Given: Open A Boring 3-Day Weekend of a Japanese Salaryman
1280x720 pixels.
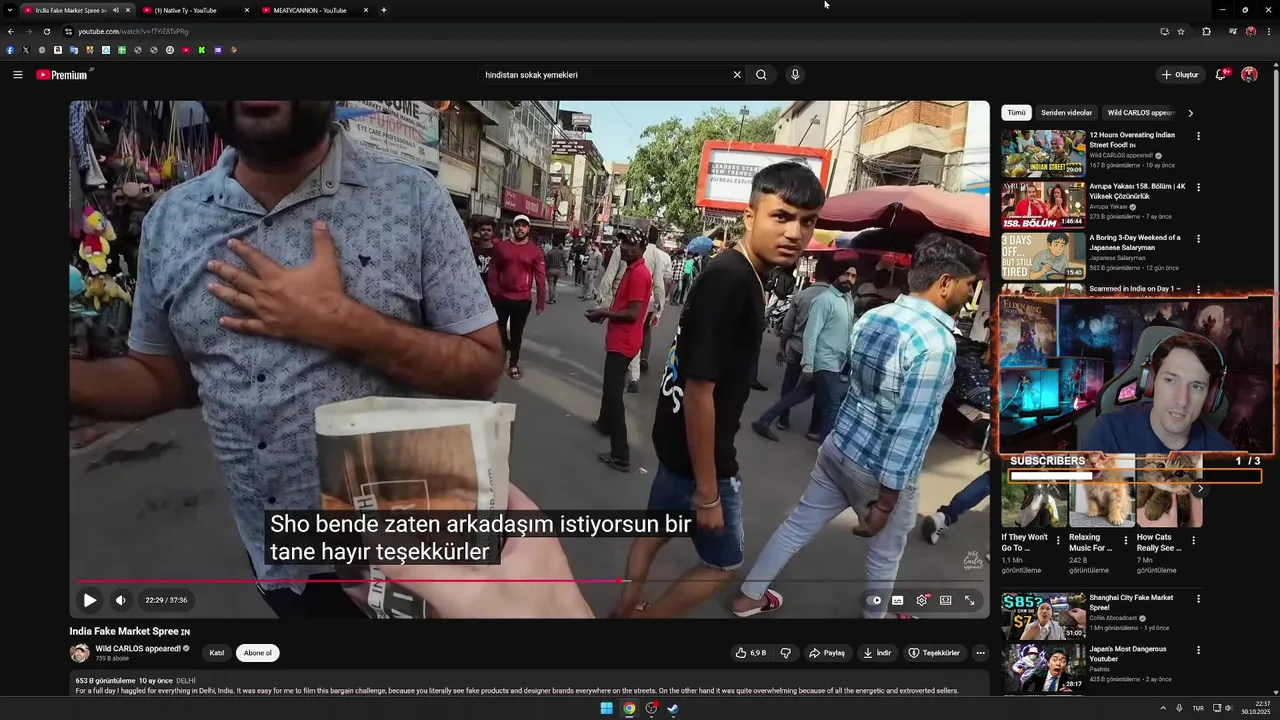Looking at the screenshot, I should 1135,242.
